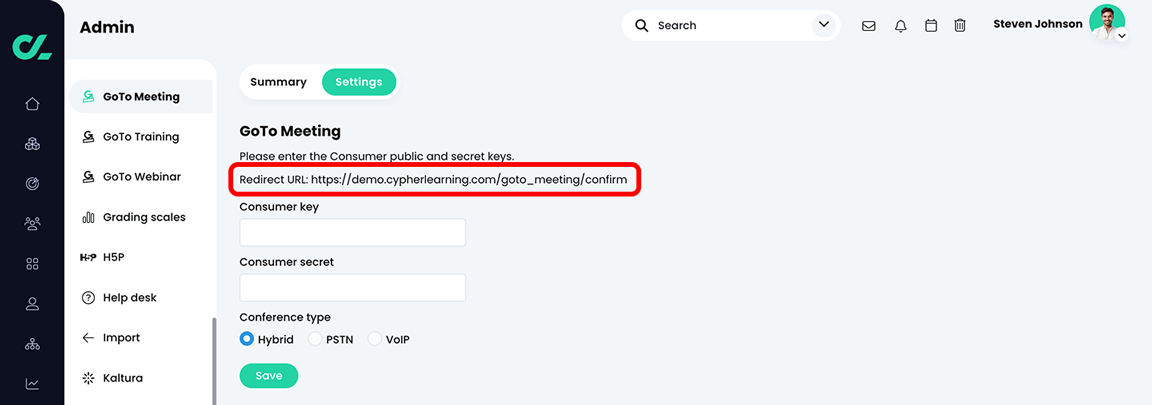Click the Save button
1152x405 pixels.
[269, 376]
